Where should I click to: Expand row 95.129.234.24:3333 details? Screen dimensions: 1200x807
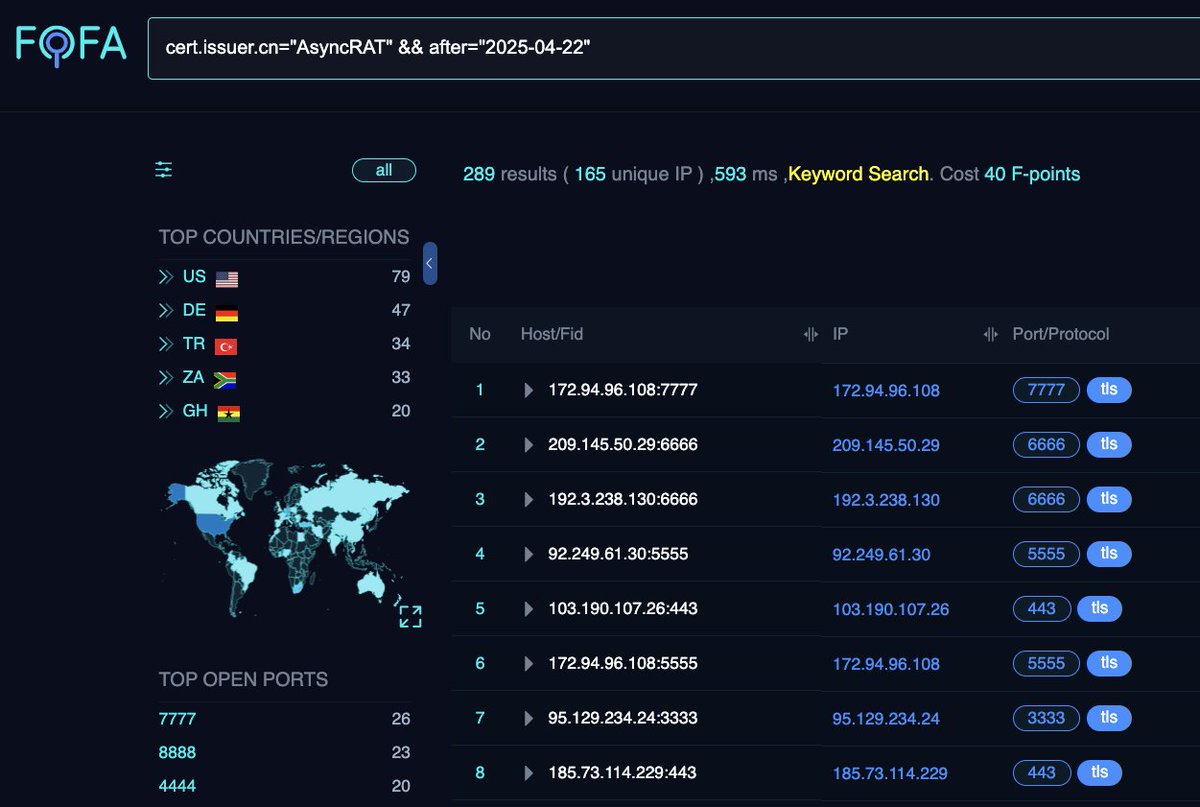pyautogui.click(x=529, y=718)
